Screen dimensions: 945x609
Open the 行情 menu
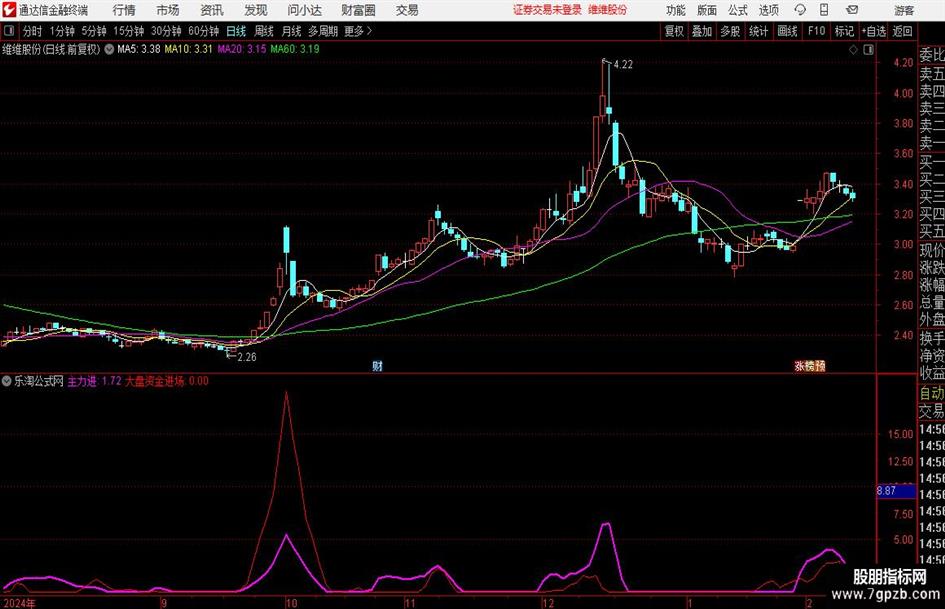pyautogui.click(x=124, y=10)
